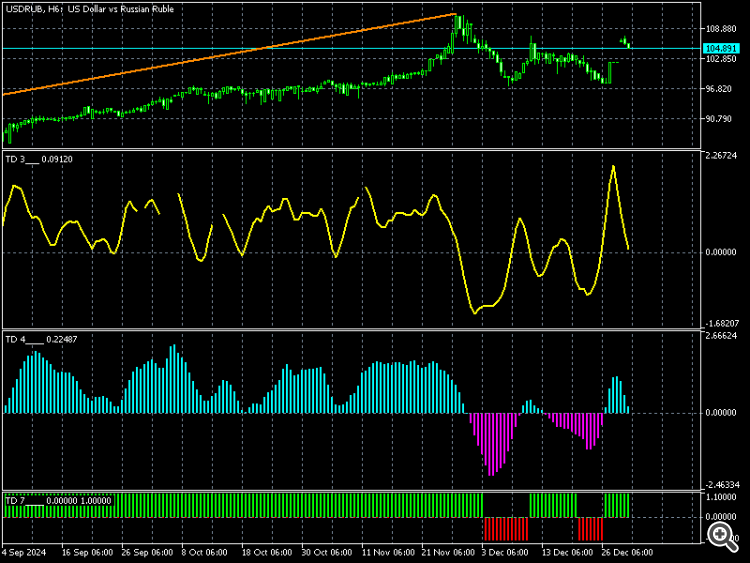Click the magnifier zoom icon
750x563 pixels.
(722, 537)
